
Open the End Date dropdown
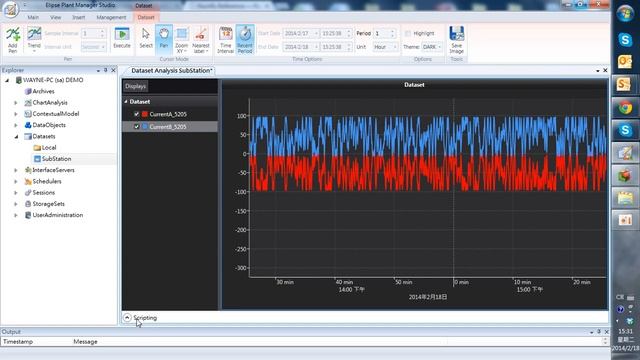[x=316, y=47]
